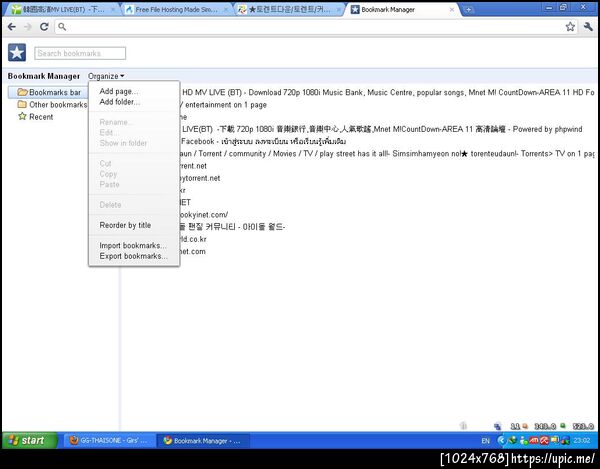Open bookmark 'HD MV LIVE (BT) - Download 720p'

[x=388, y=92]
